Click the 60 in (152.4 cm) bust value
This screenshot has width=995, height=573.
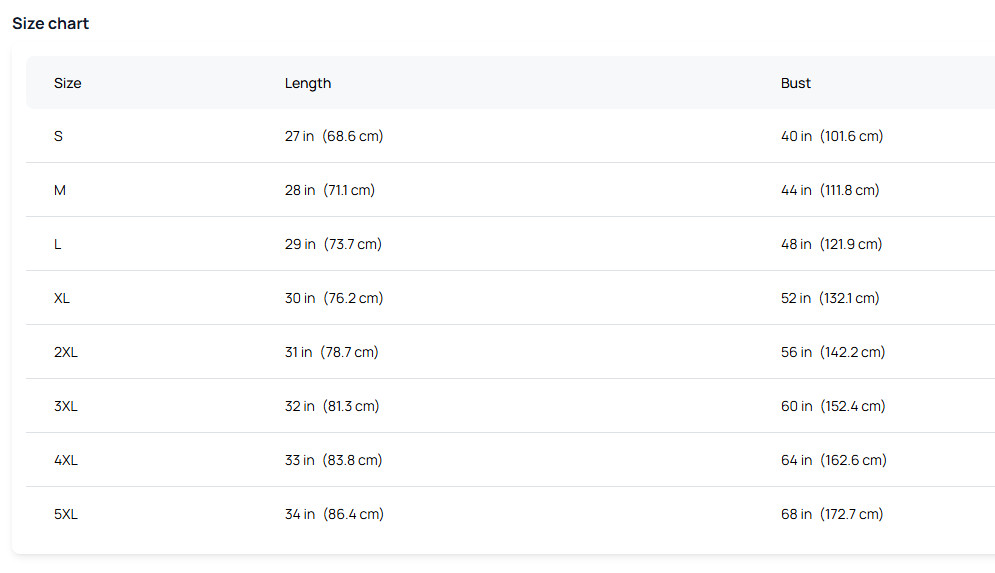[833, 406]
